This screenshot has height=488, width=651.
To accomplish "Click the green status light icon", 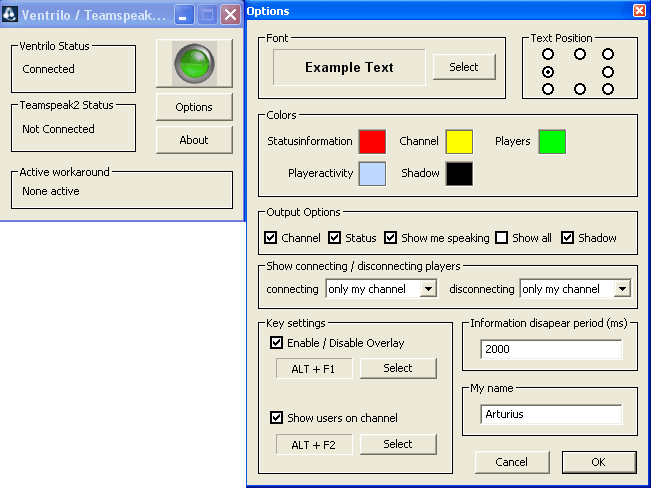I will click(187, 64).
